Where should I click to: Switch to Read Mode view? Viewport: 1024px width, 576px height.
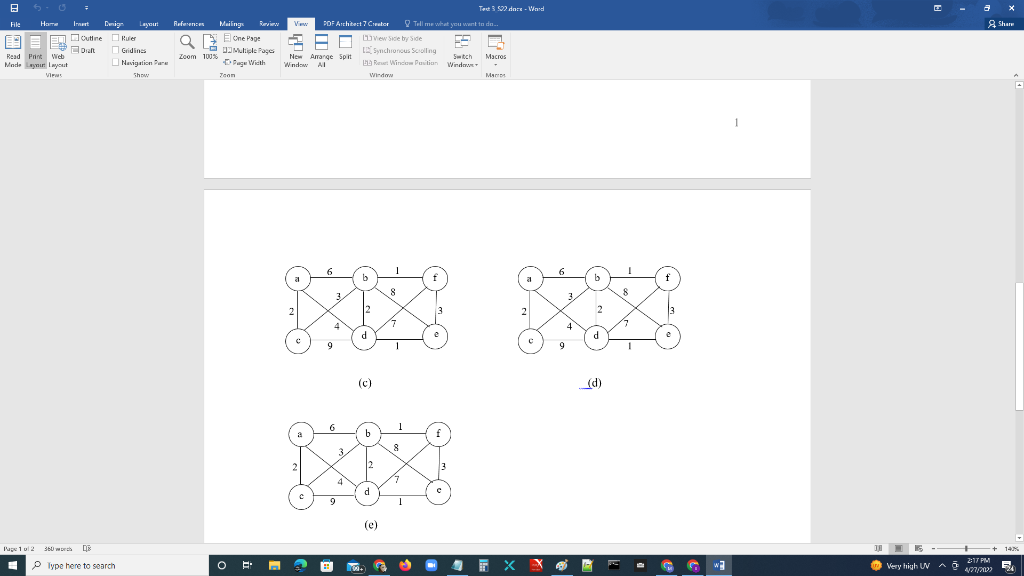tap(12, 48)
